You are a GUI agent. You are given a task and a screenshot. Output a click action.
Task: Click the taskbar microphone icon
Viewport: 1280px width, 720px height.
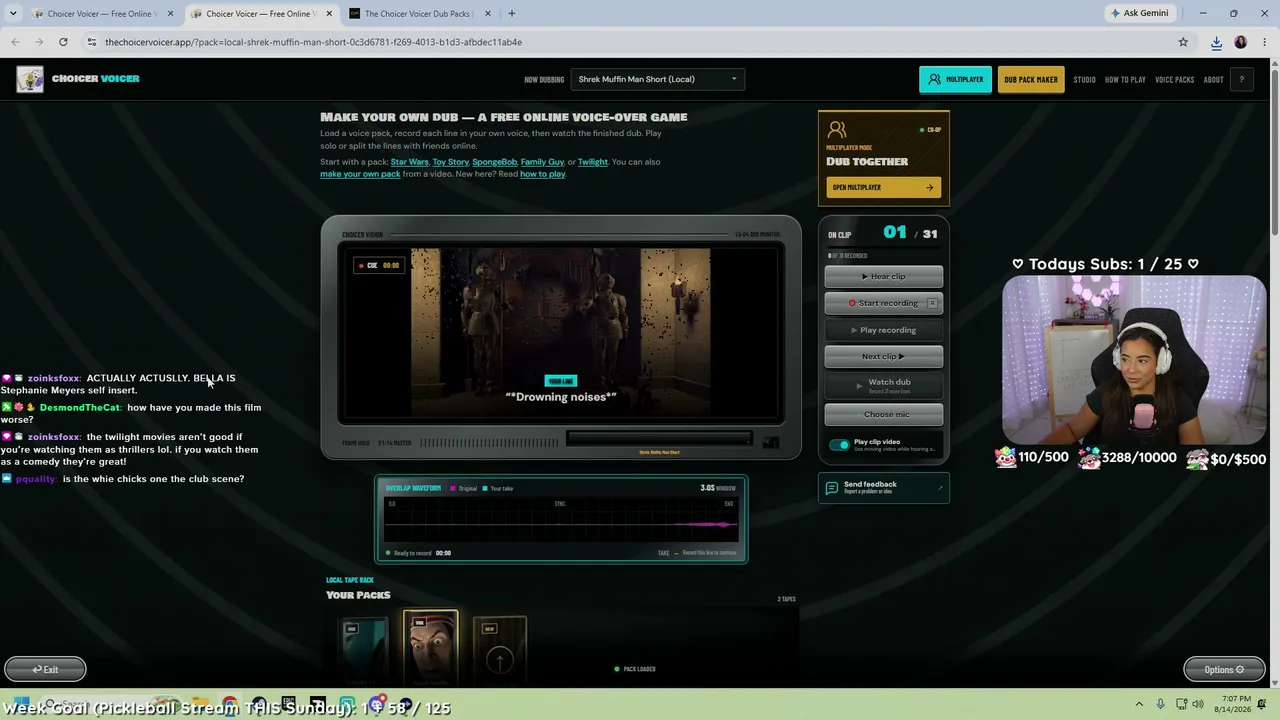[x=1160, y=704]
